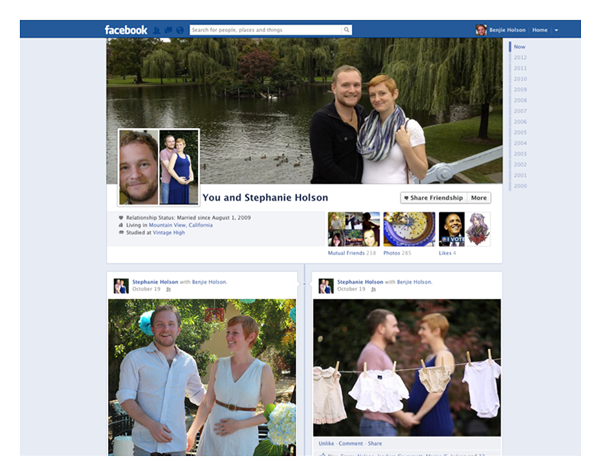This screenshot has height=475, width=600.
Task: Jump to Now on timeline
Action: (519, 47)
